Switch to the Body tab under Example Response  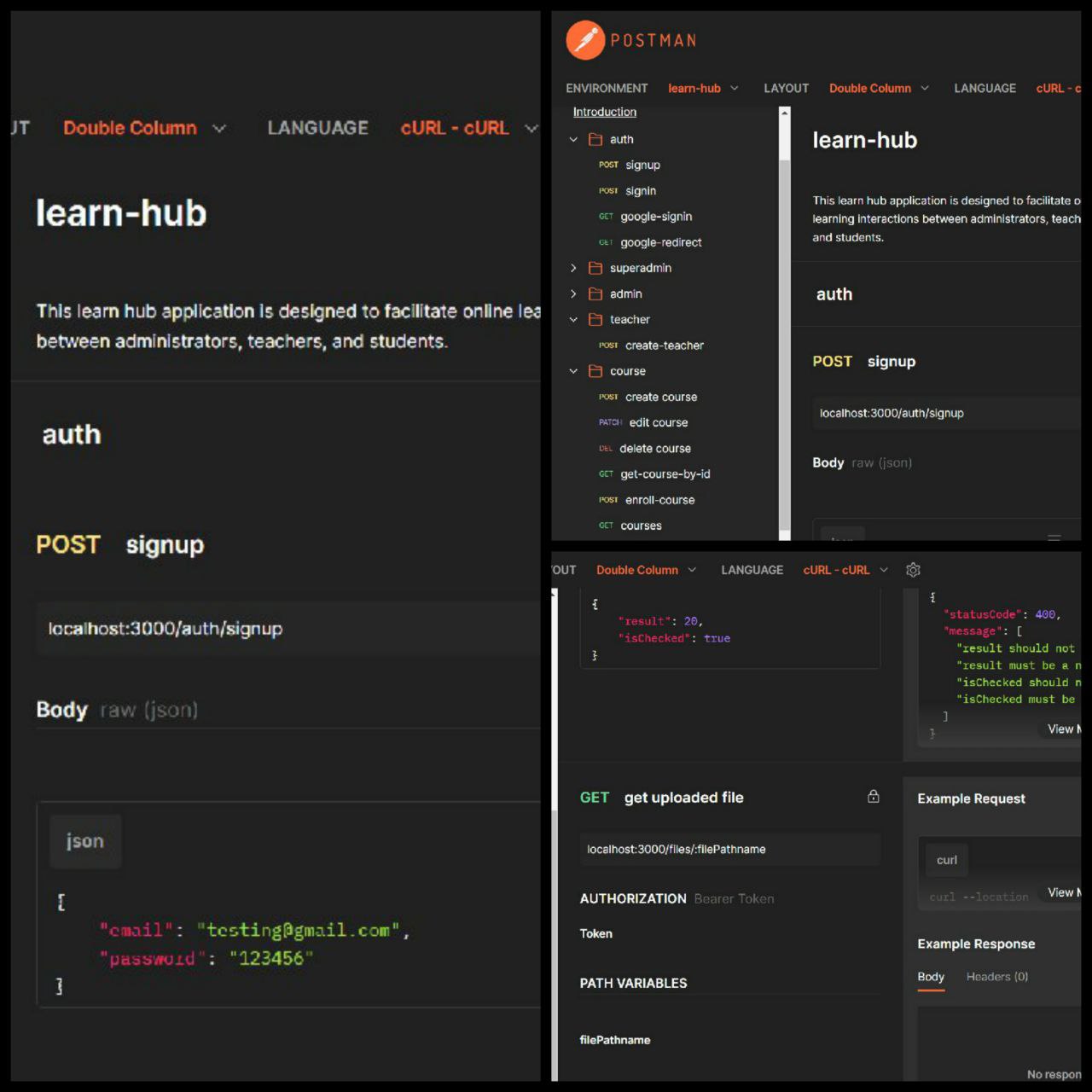click(x=931, y=977)
